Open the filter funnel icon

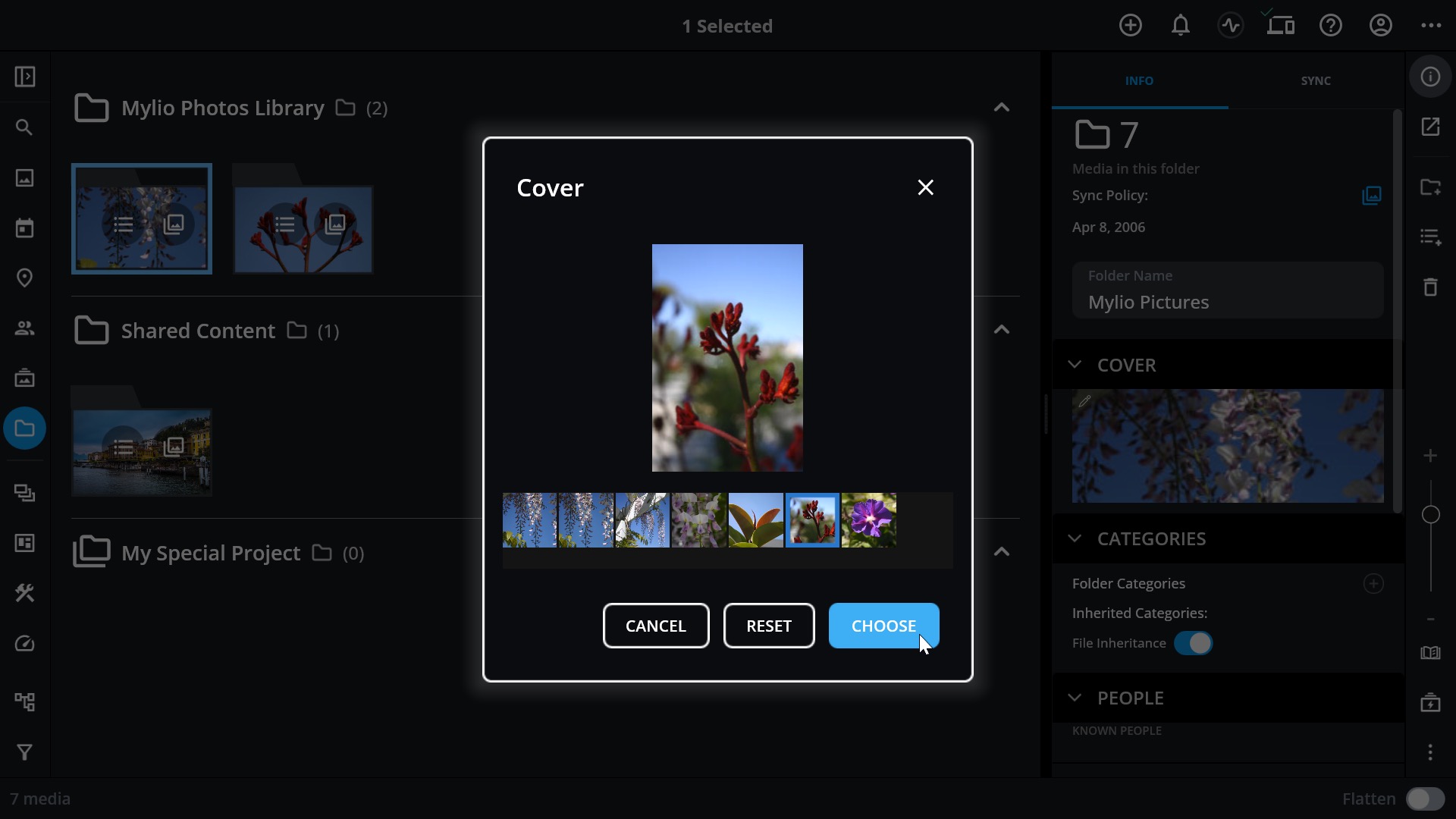click(25, 752)
